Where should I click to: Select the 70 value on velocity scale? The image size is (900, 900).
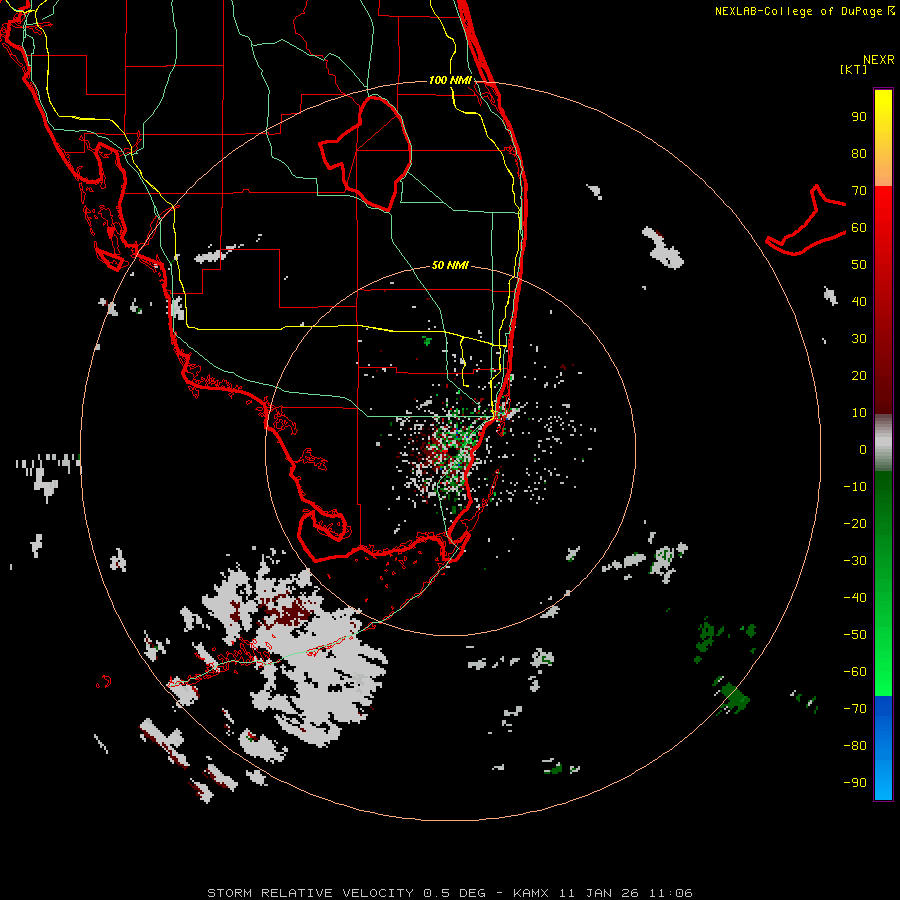[859, 191]
